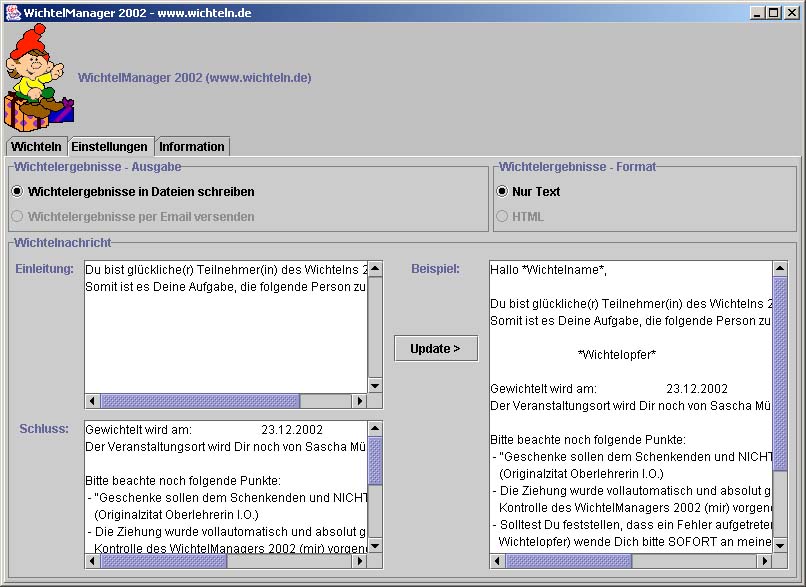Viewport: 806px width, 587px height.
Task: Click the WichtelManager 2002 (www.wichteln.de) heading
Action: (x=195, y=78)
